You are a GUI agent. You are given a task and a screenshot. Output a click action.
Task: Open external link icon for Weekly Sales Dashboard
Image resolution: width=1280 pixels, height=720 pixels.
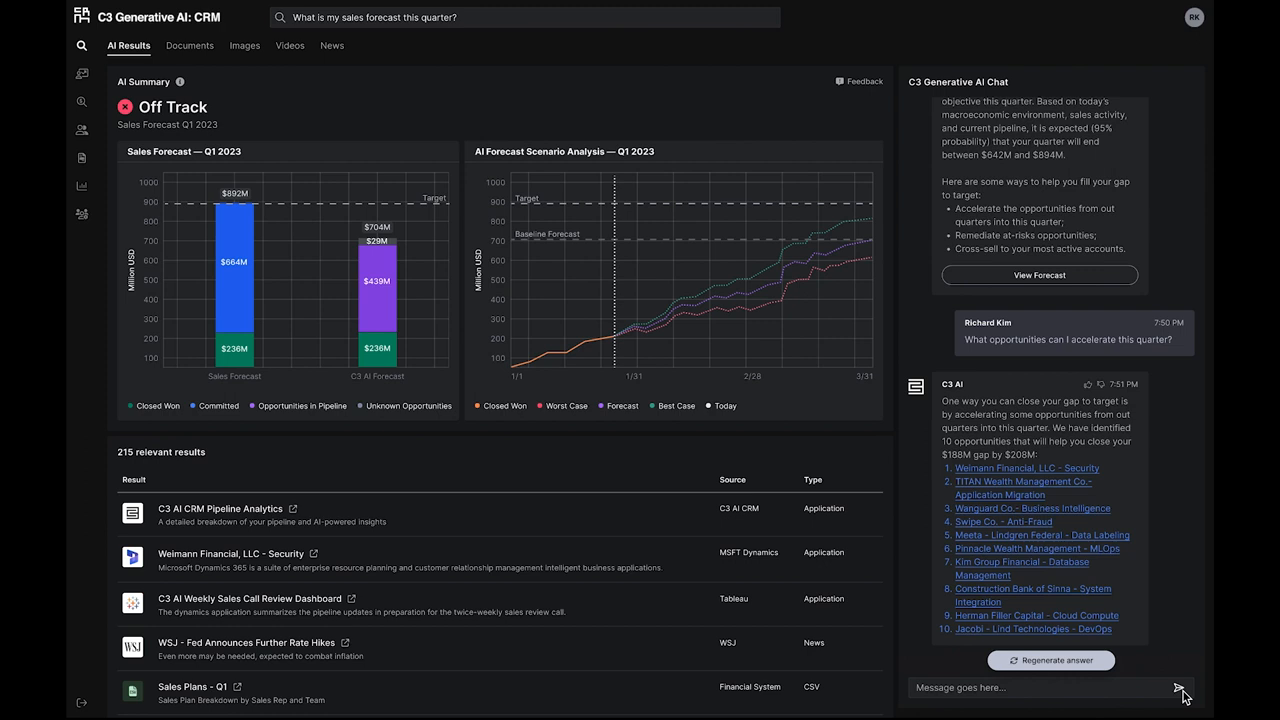[352, 599]
